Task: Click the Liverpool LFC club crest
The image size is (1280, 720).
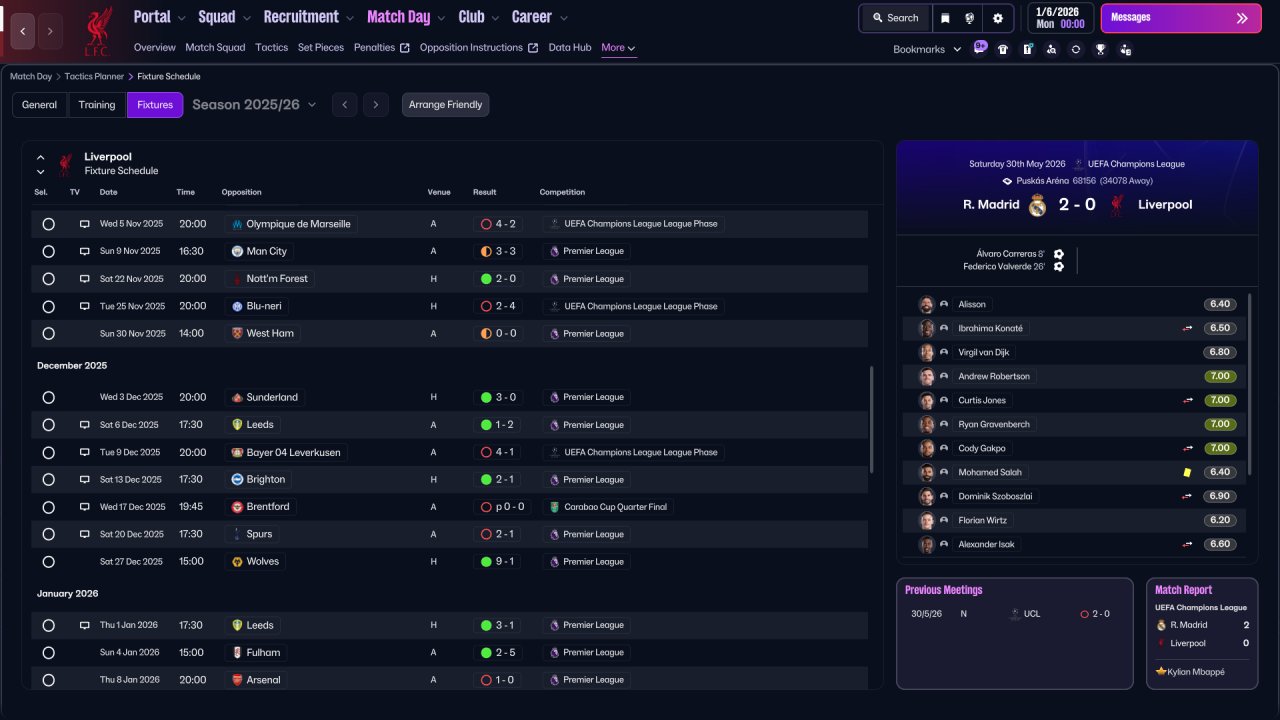Action: tap(97, 31)
